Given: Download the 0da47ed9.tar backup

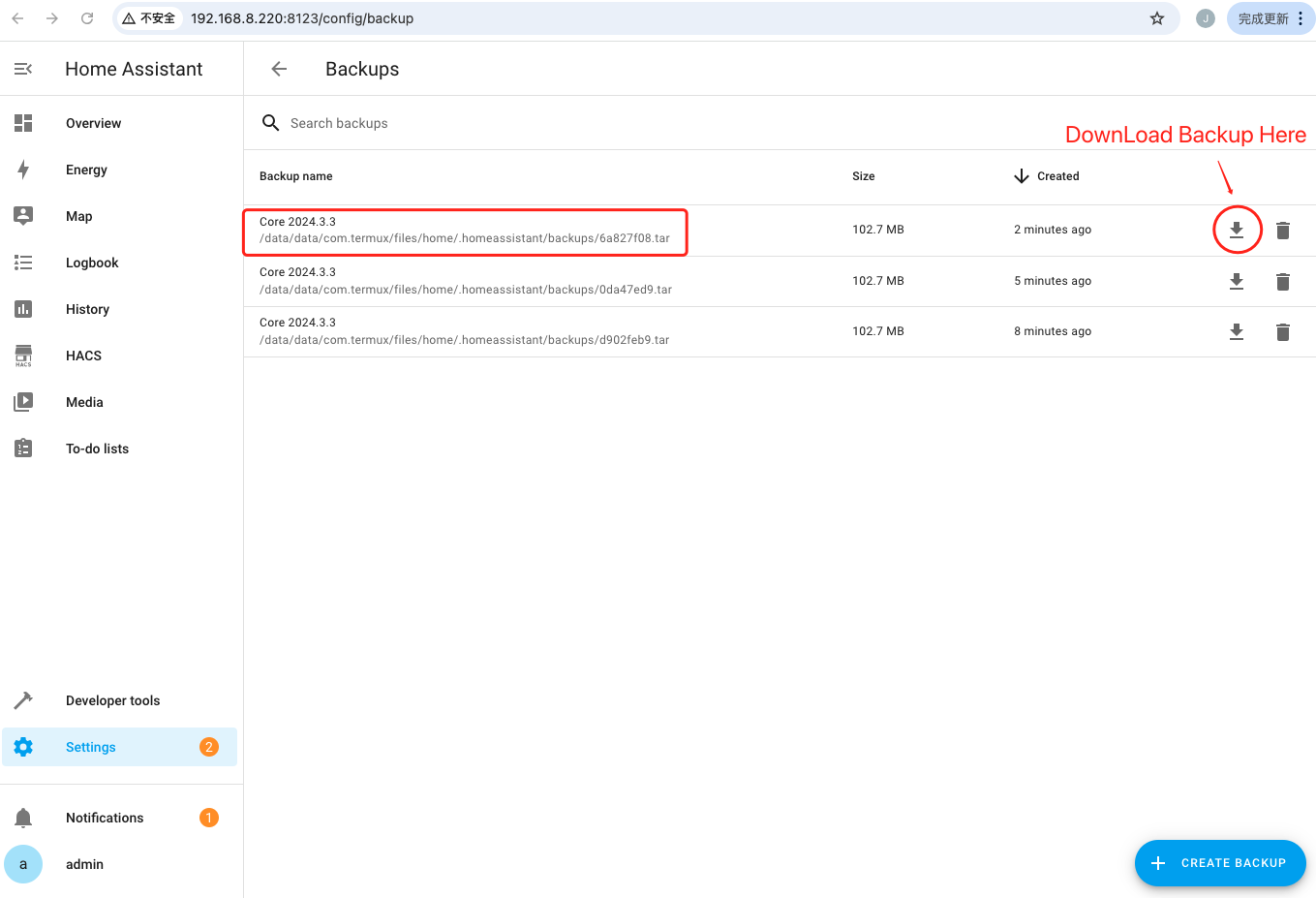Looking at the screenshot, I should point(1236,282).
